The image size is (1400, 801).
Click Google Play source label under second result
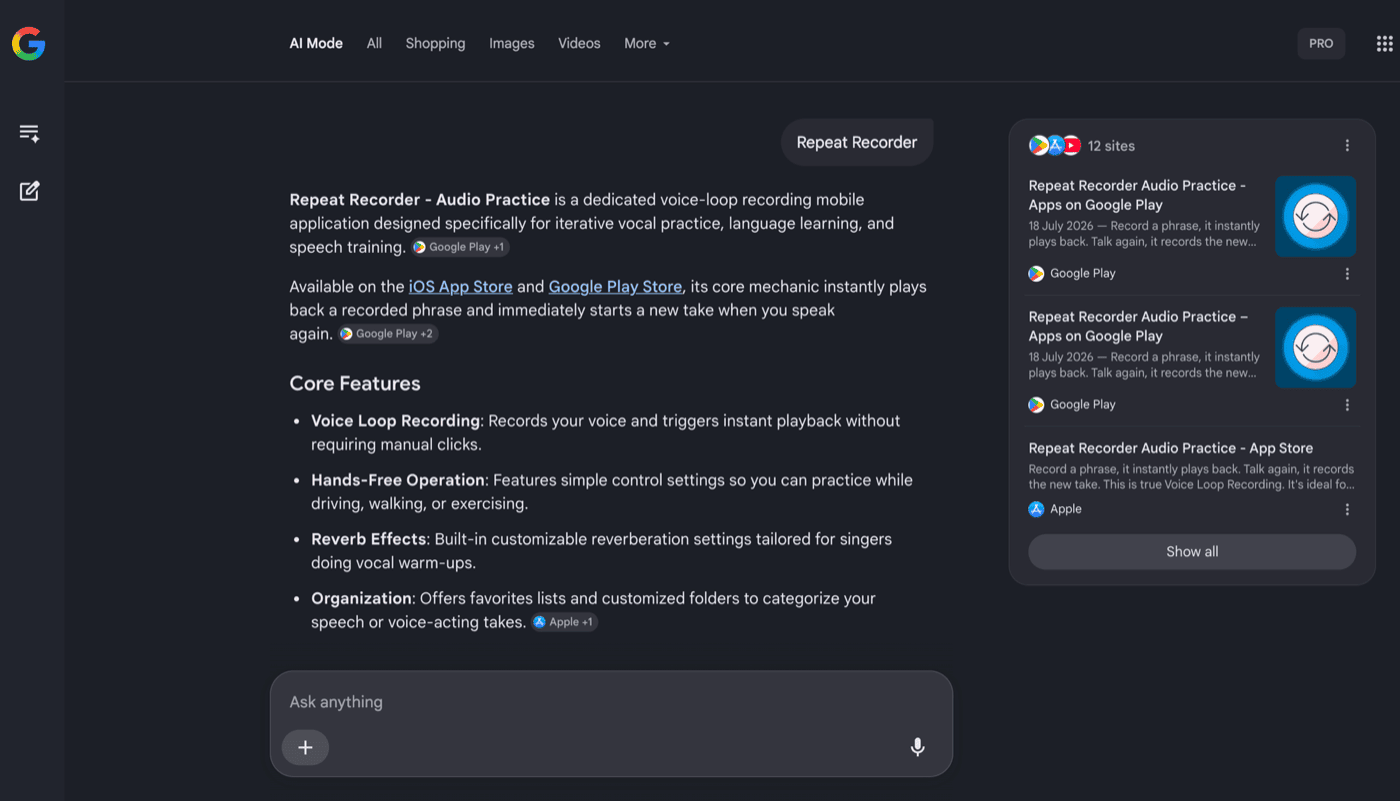1082,405
